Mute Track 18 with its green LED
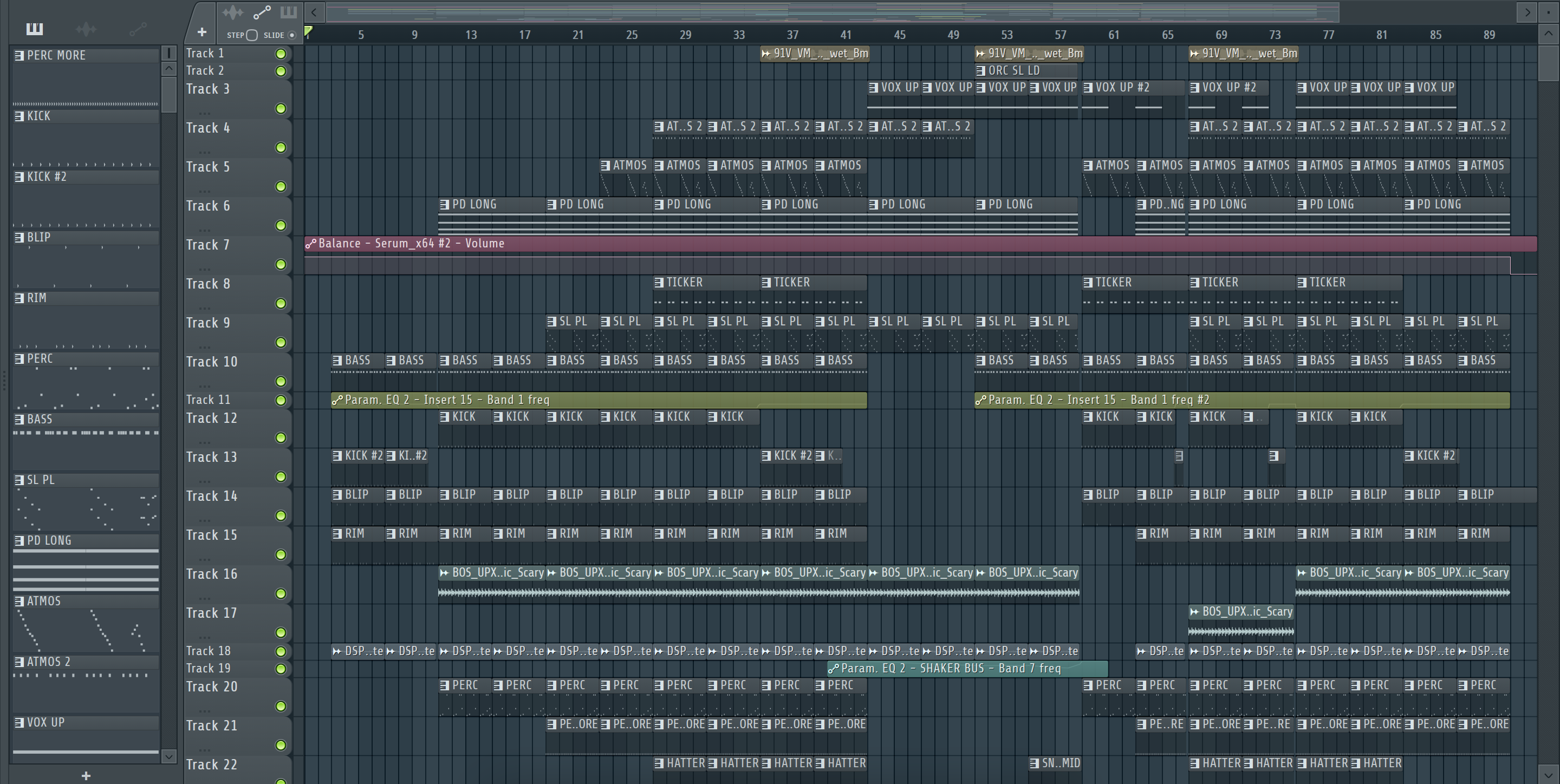 tap(281, 651)
